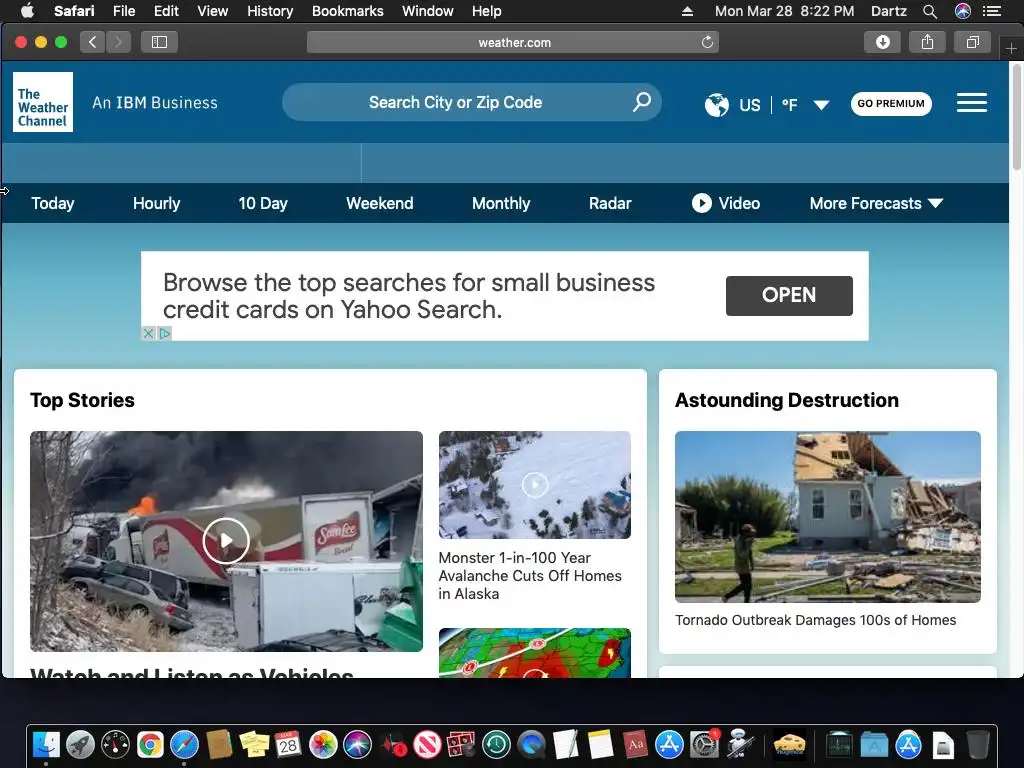Click Siri icon in menu bar
This screenshot has width=1024, height=768.
click(x=962, y=11)
